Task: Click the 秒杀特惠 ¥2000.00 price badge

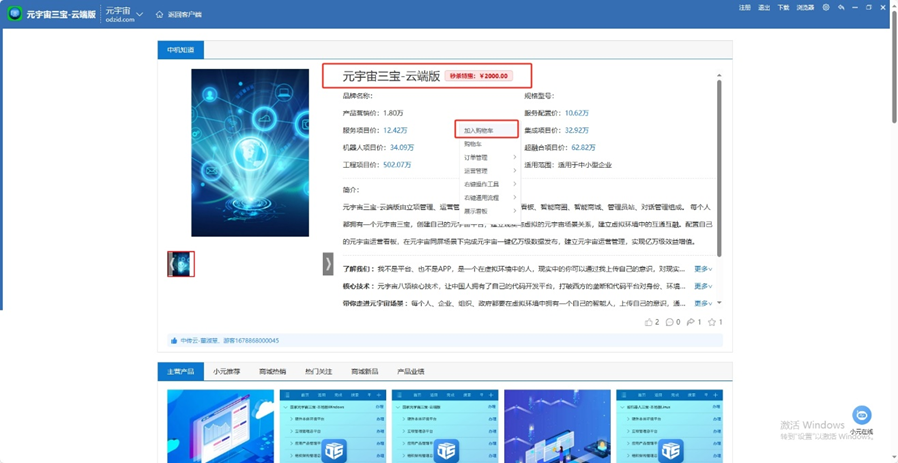Action: click(x=479, y=76)
